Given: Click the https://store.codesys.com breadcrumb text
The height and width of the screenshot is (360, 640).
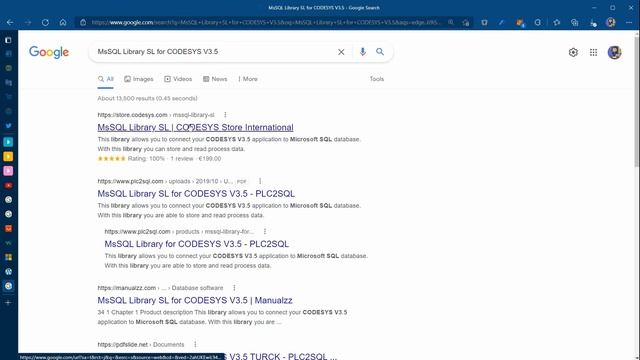Looking at the screenshot, I should click(x=132, y=115).
